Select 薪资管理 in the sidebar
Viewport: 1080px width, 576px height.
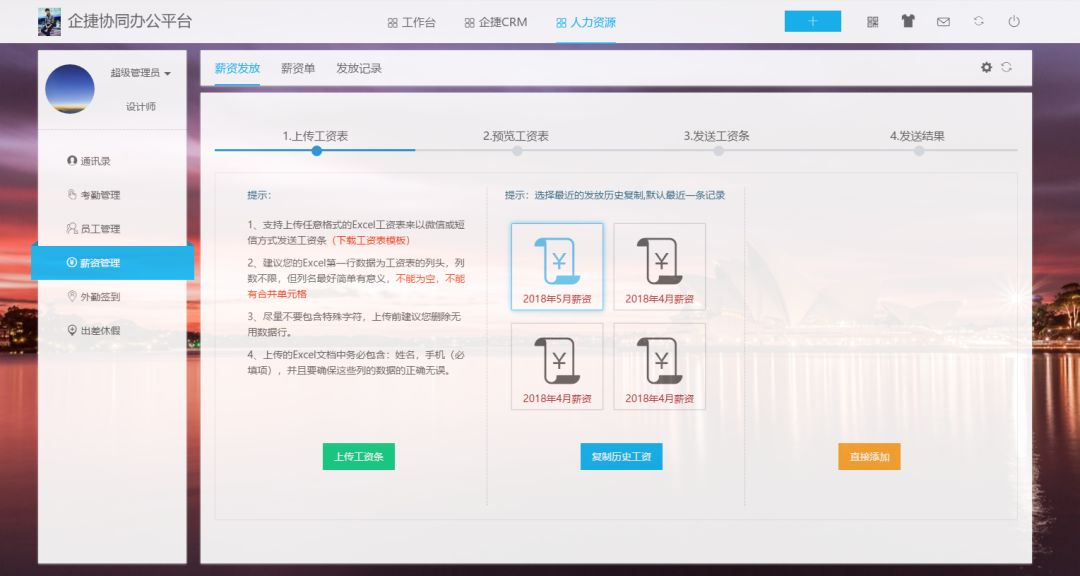point(112,263)
